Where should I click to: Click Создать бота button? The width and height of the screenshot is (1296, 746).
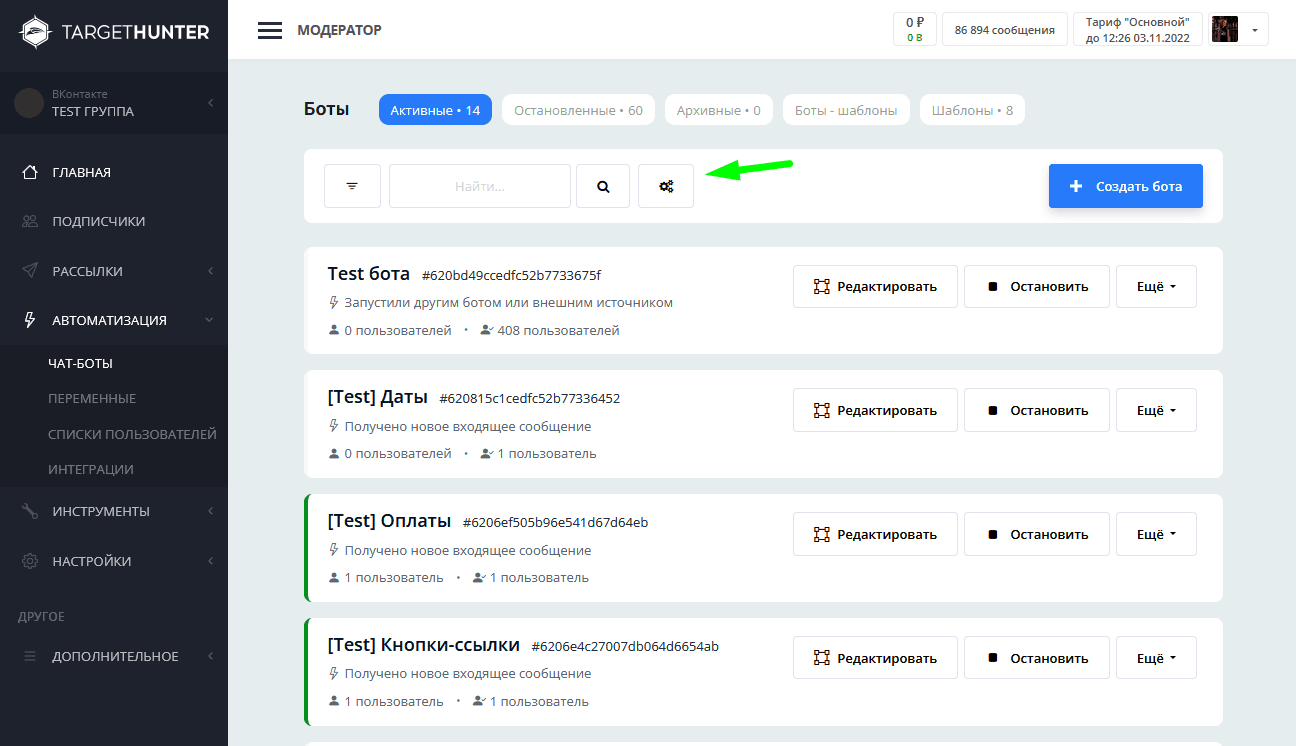pos(1125,186)
